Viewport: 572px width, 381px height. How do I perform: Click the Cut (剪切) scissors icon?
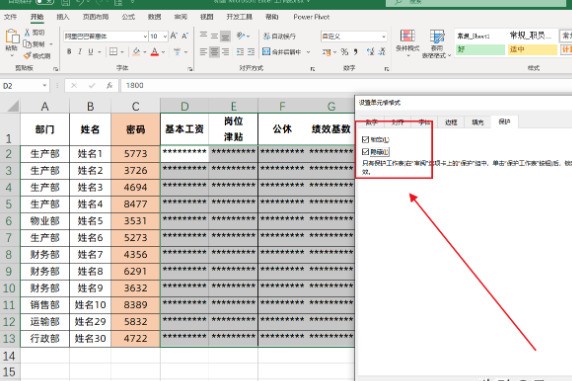[x=27, y=32]
